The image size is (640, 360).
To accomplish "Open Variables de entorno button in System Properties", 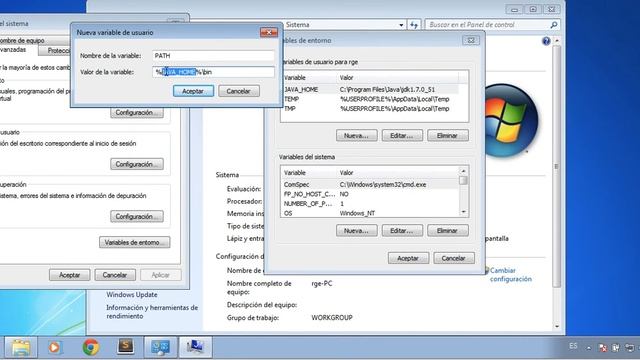I will pos(135,242).
